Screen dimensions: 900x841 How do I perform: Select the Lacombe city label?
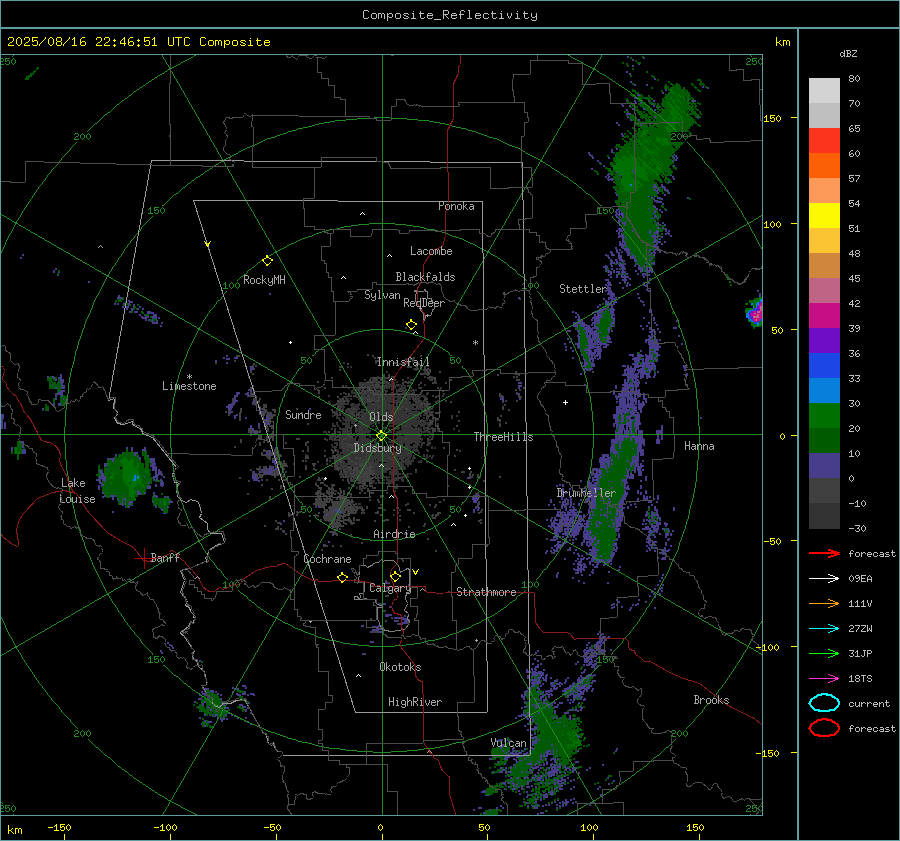click(431, 251)
